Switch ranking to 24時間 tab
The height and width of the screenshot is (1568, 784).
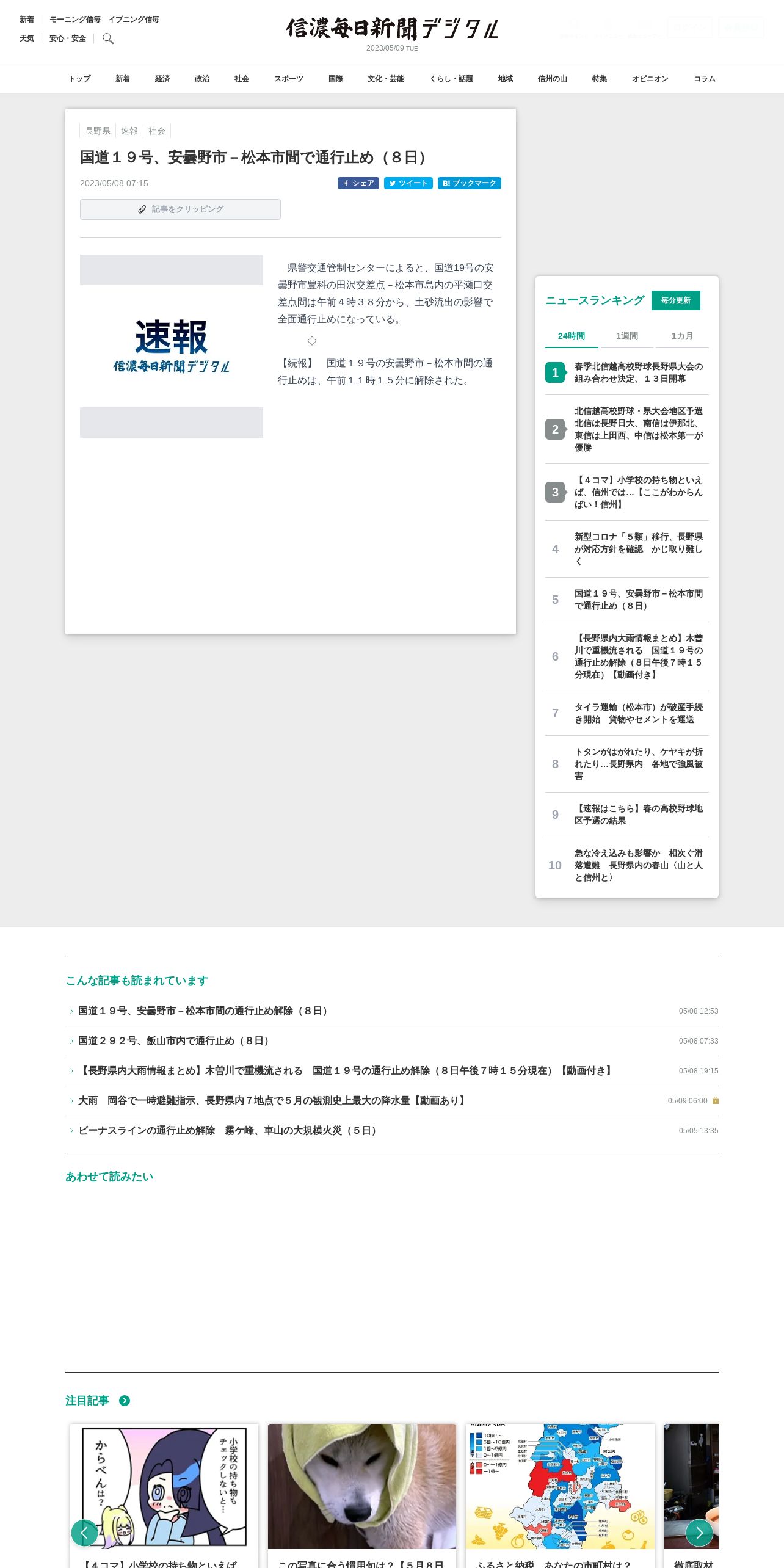pos(572,336)
